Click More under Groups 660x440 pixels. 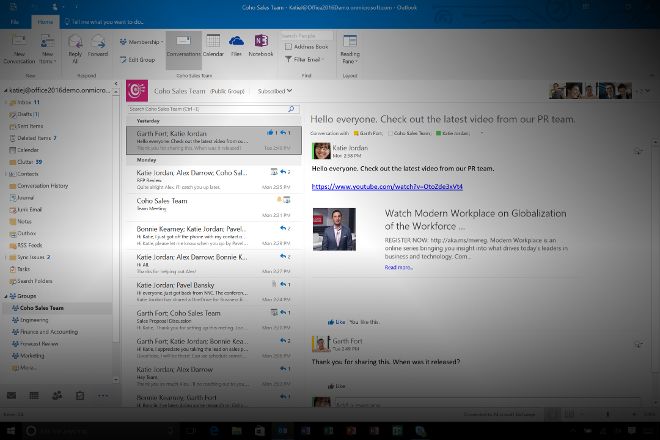point(24,368)
